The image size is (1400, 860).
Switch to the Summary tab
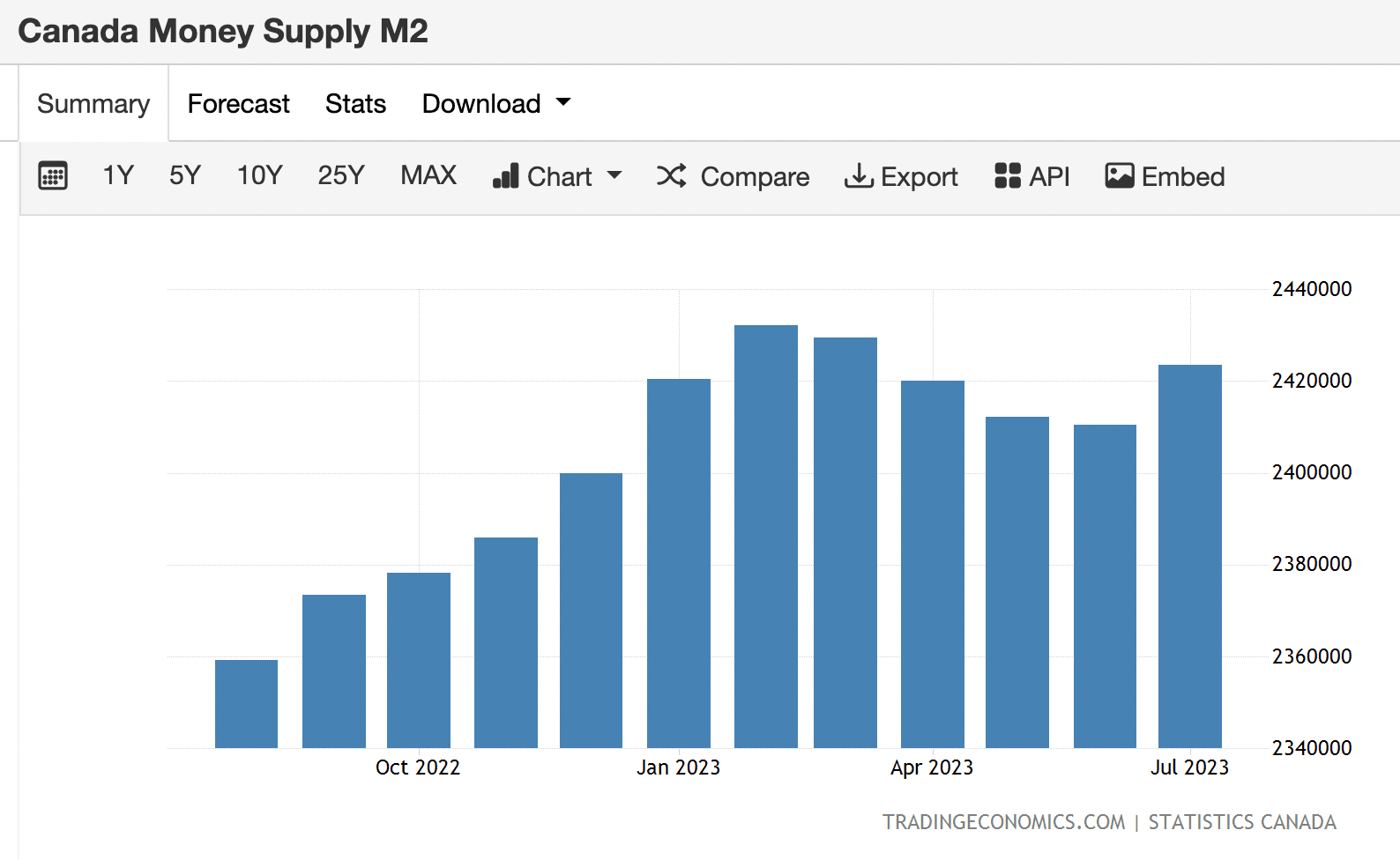(x=93, y=104)
